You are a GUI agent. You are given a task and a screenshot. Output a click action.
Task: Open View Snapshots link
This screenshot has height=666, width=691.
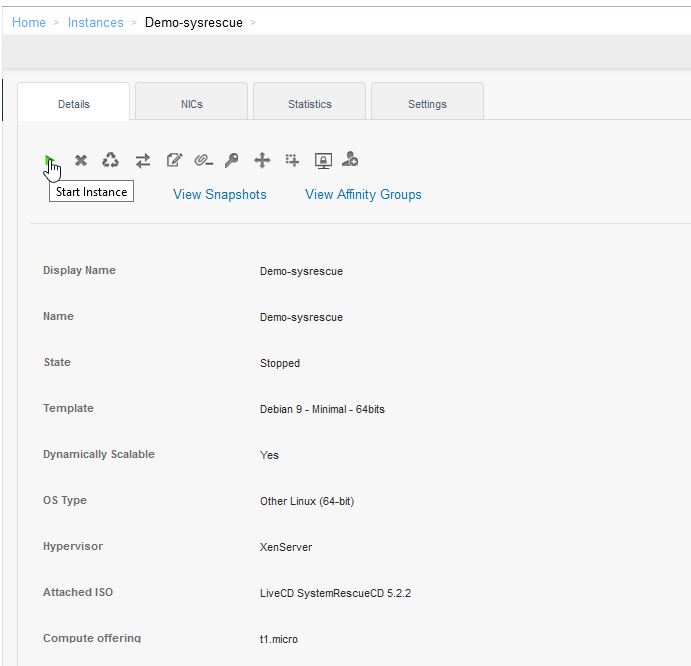point(219,194)
